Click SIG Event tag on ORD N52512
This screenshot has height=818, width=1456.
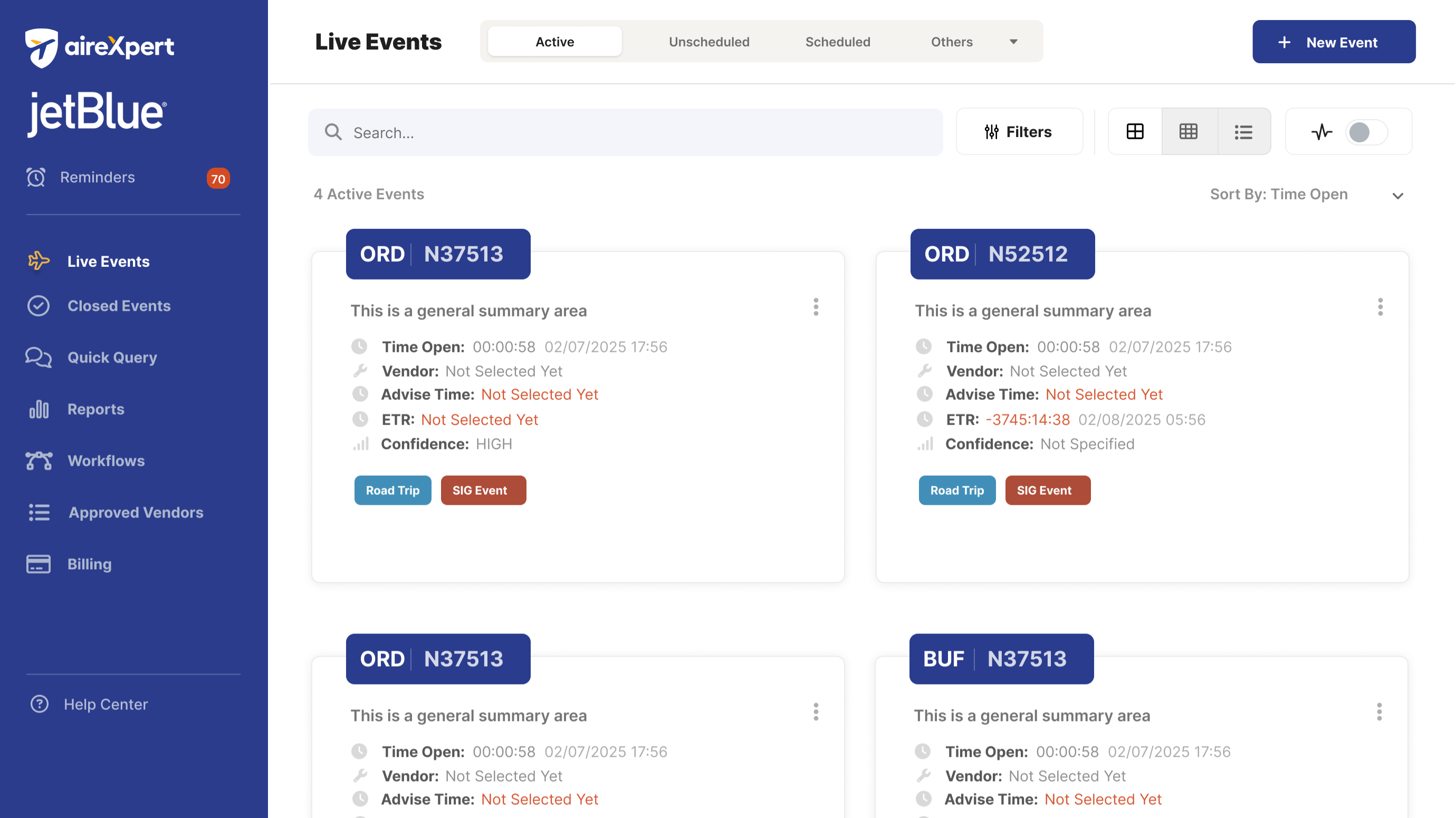click(1048, 490)
